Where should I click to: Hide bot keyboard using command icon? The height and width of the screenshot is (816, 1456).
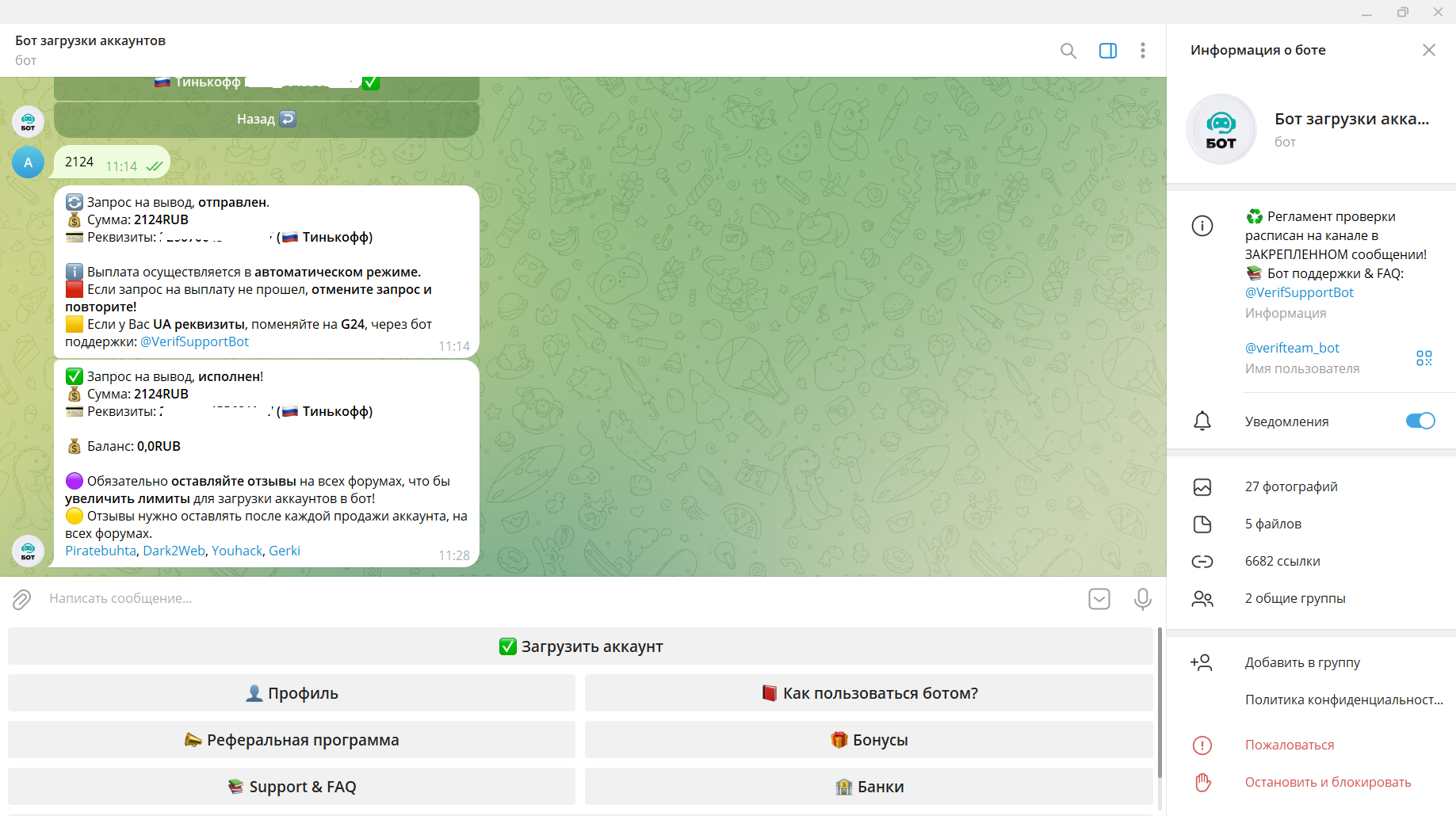coord(1099,599)
